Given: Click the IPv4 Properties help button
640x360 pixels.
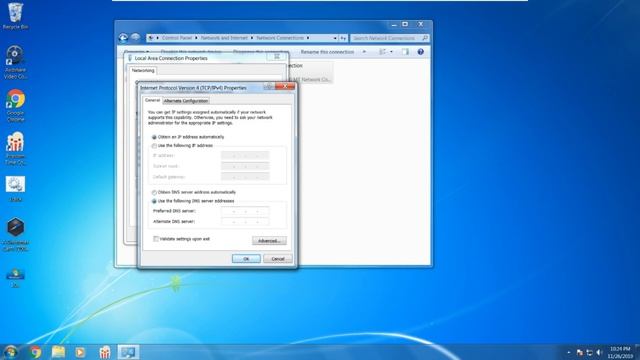Looking at the screenshot, I should (269, 86).
